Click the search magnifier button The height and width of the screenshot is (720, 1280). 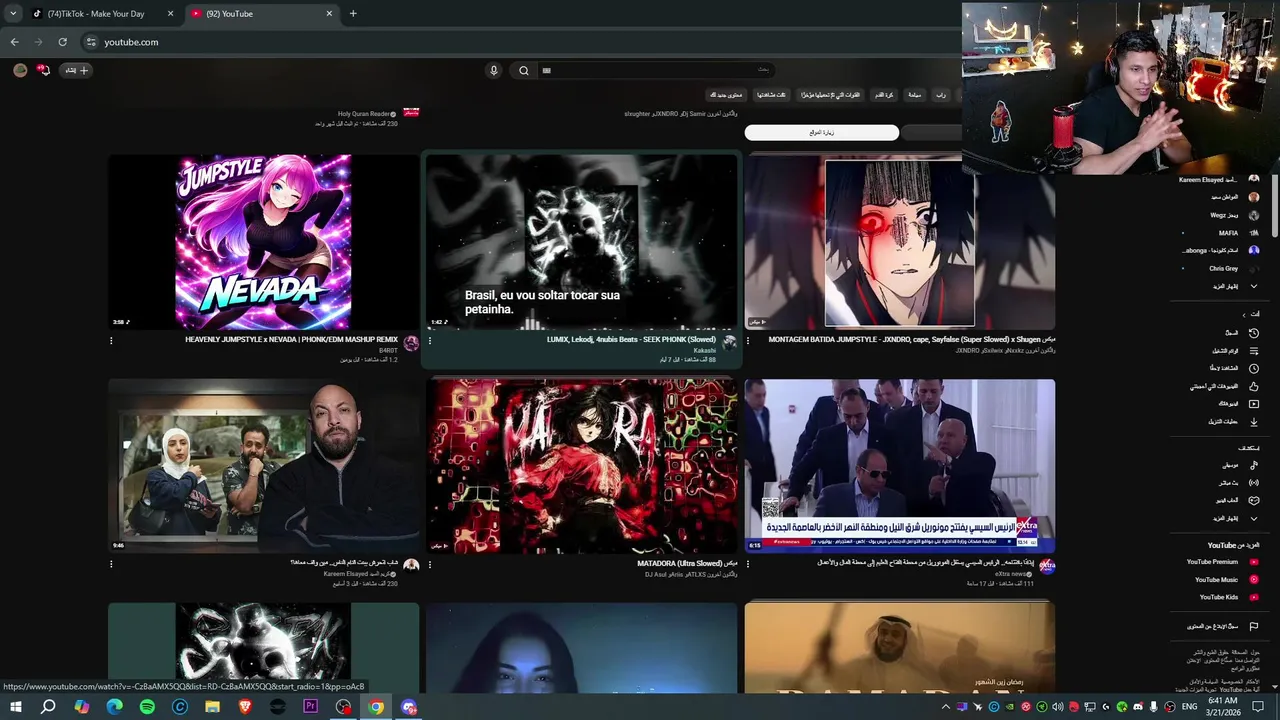(x=524, y=70)
